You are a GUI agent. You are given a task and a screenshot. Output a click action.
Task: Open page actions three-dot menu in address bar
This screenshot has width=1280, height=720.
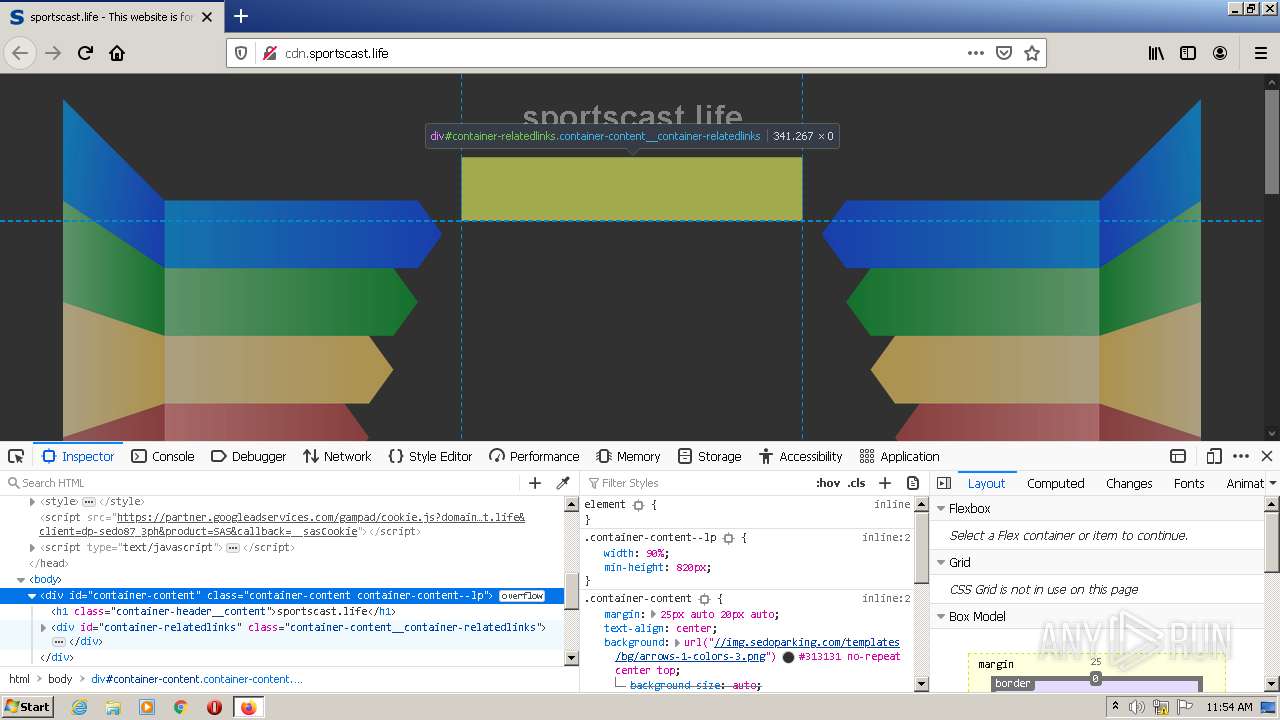[x=976, y=53]
